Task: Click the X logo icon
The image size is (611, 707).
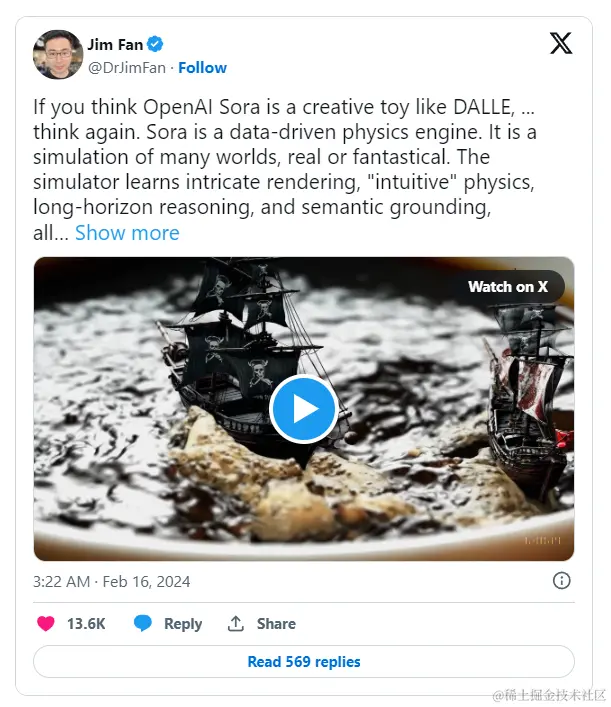Action: tap(561, 44)
